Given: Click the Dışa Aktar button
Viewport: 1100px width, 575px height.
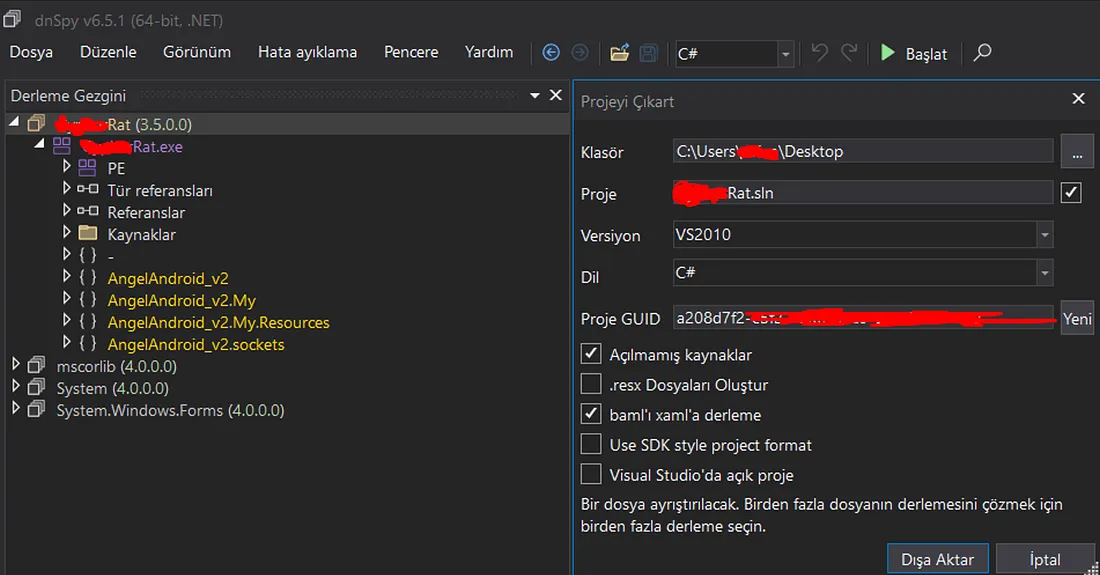Looking at the screenshot, I should click(938, 559).
